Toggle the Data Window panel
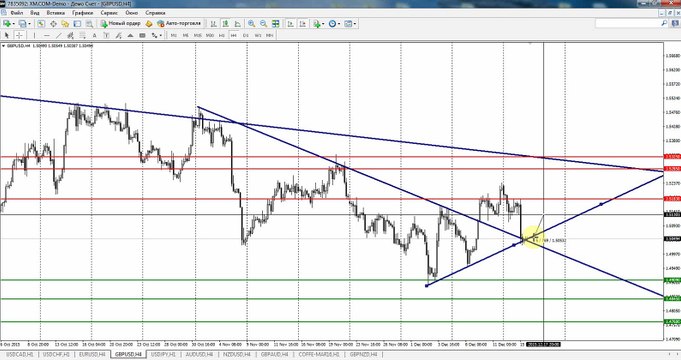Screen dimensions: 681x360 tap(53, 23)
